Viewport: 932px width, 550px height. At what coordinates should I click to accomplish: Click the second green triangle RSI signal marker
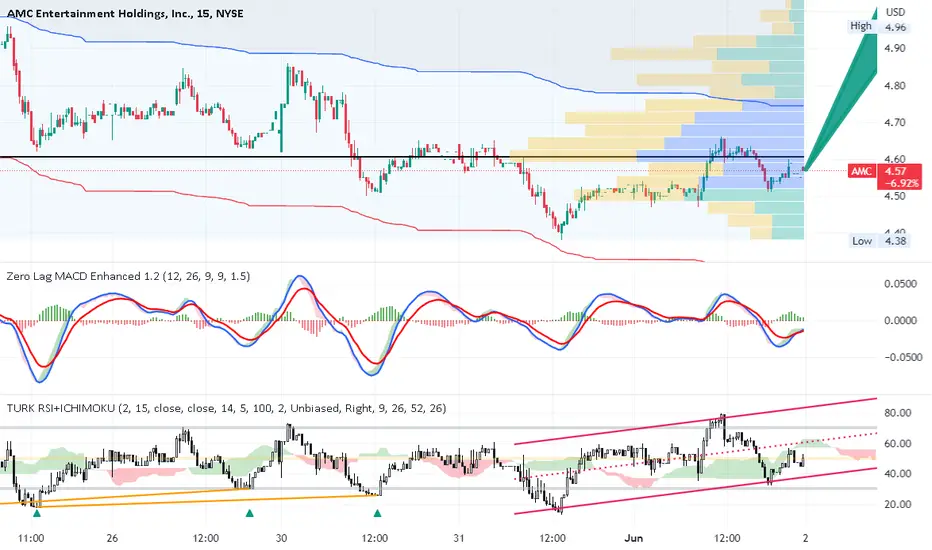250,513
